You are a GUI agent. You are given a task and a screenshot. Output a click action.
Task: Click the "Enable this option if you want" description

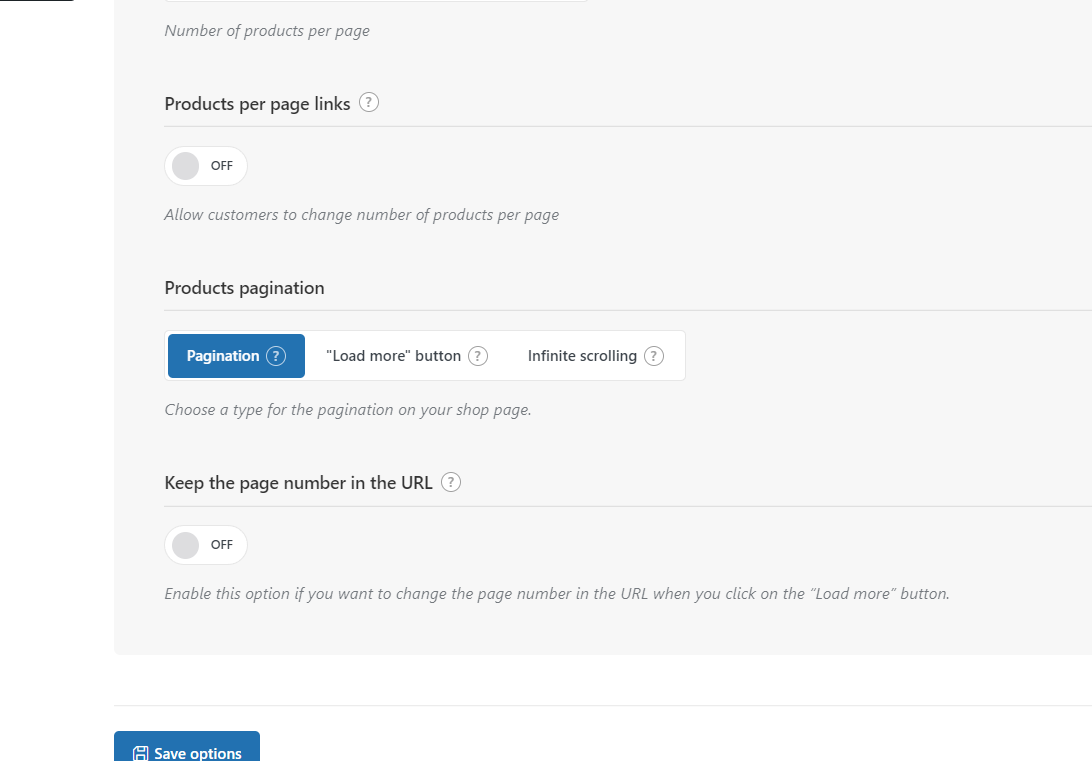click(556, 594)
